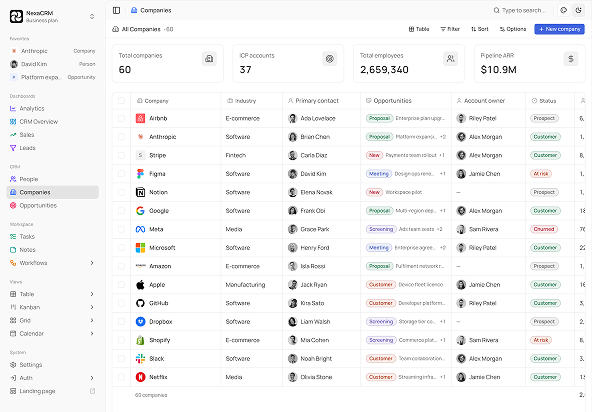Click the ICP accounts target icon
This screenshot has width=592, height=412.
click(x=330, y=59)
